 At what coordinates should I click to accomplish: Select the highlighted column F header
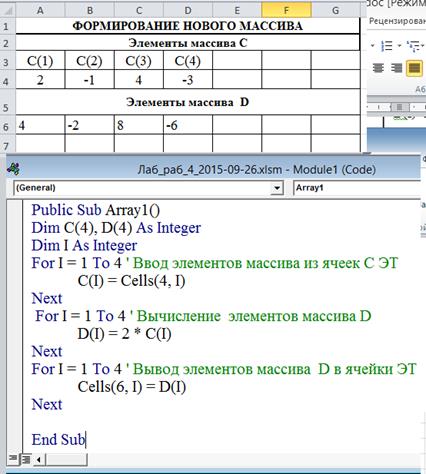click(286, 10)
